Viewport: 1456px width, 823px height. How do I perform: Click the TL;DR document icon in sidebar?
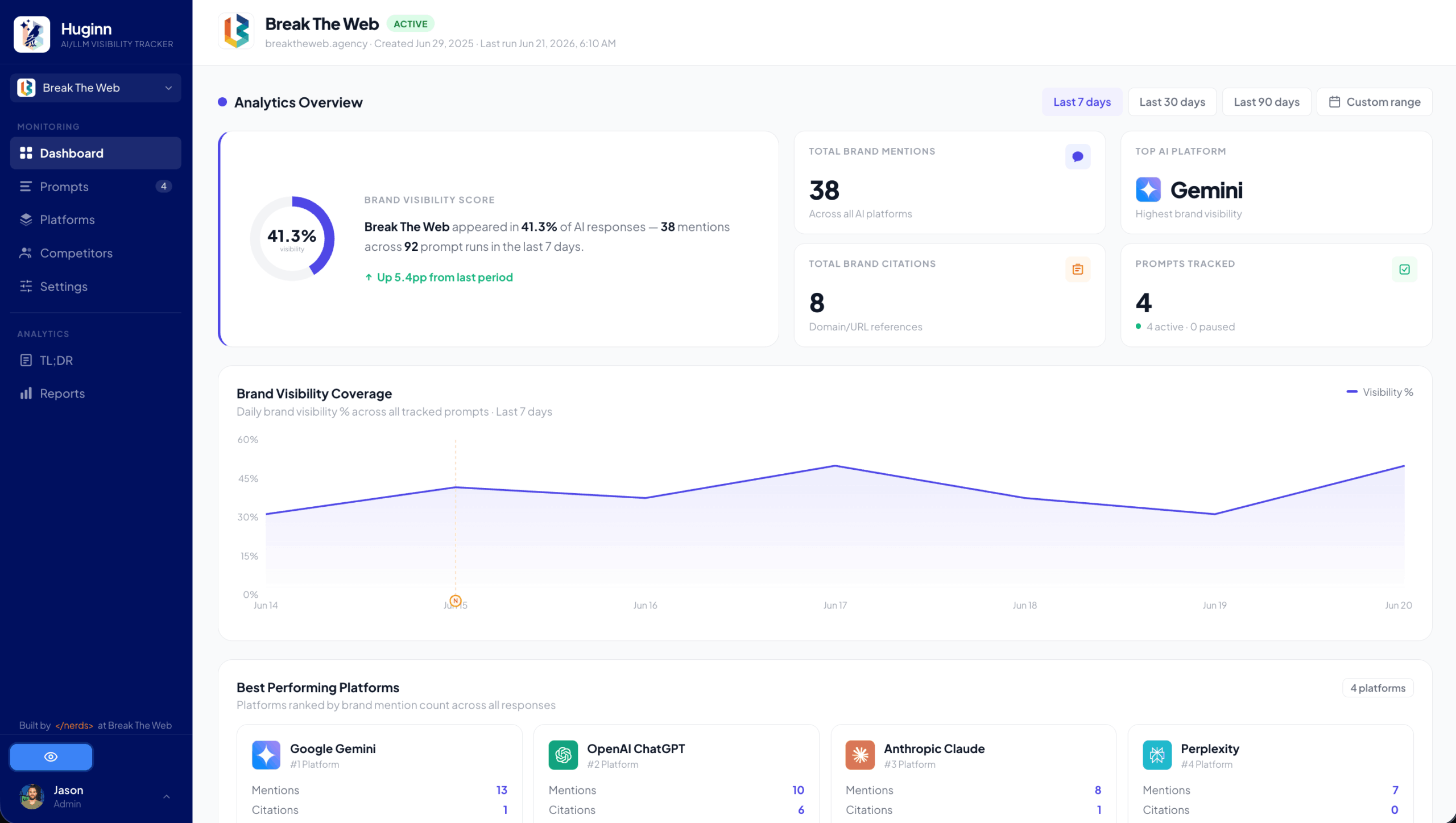(26, 360)
